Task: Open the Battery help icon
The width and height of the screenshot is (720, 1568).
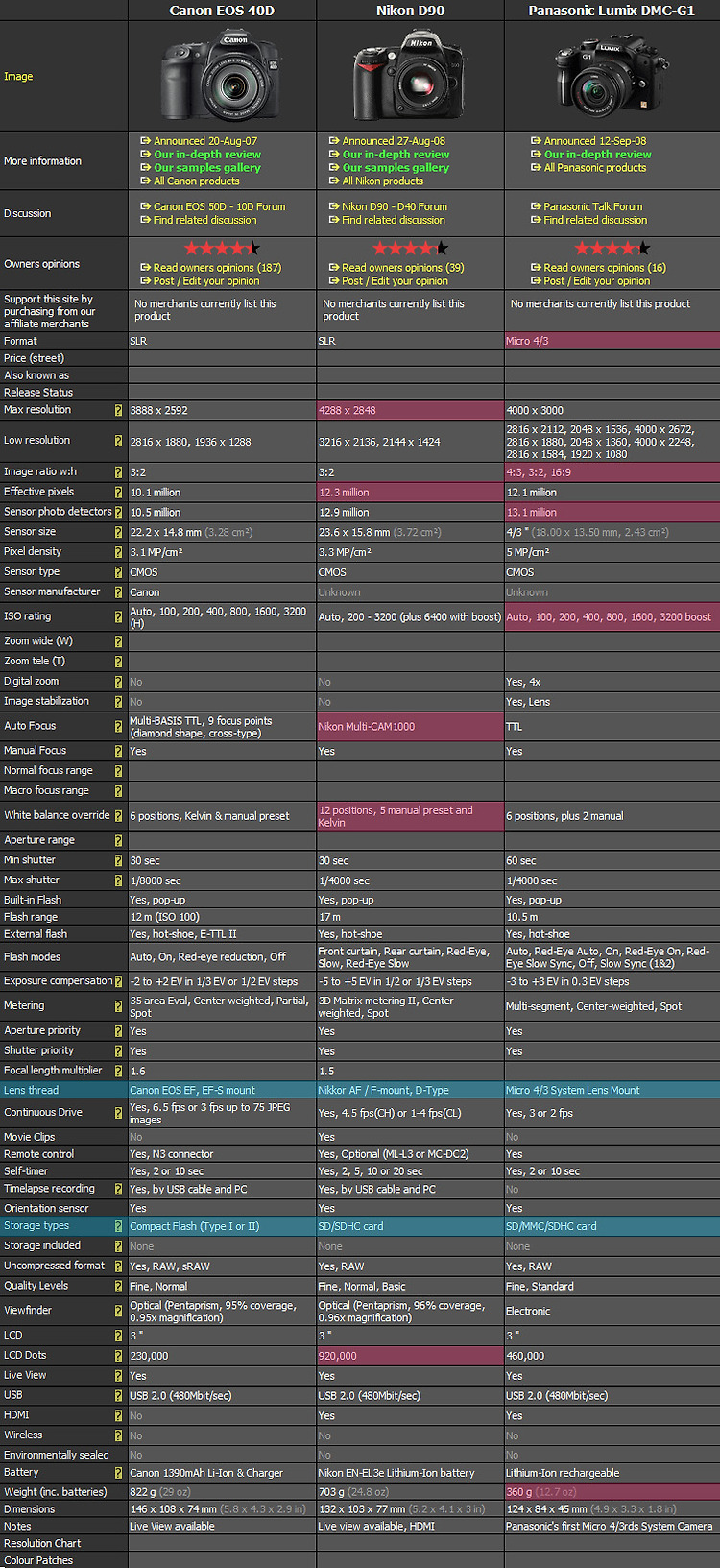Action: point(119,1473)
